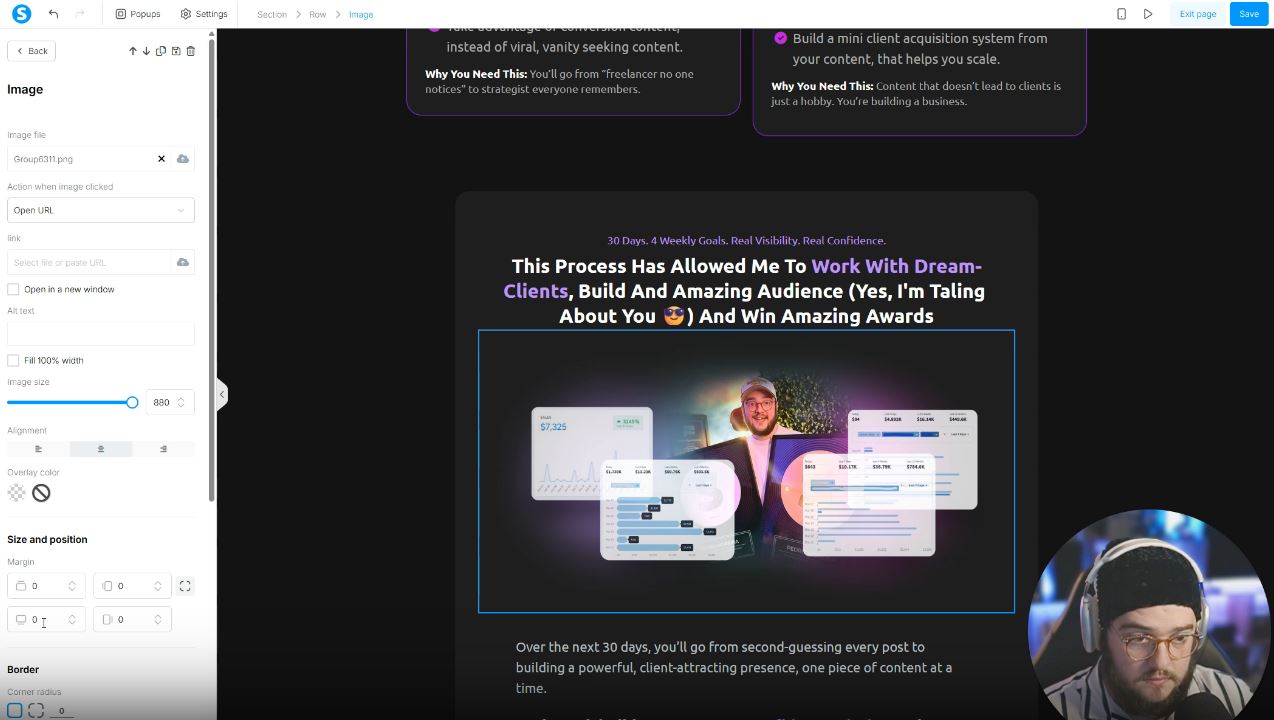Viewport: 1274px width, 720px height.
Task: Adjust image size 880 stepper
Action: coord(181,402)
